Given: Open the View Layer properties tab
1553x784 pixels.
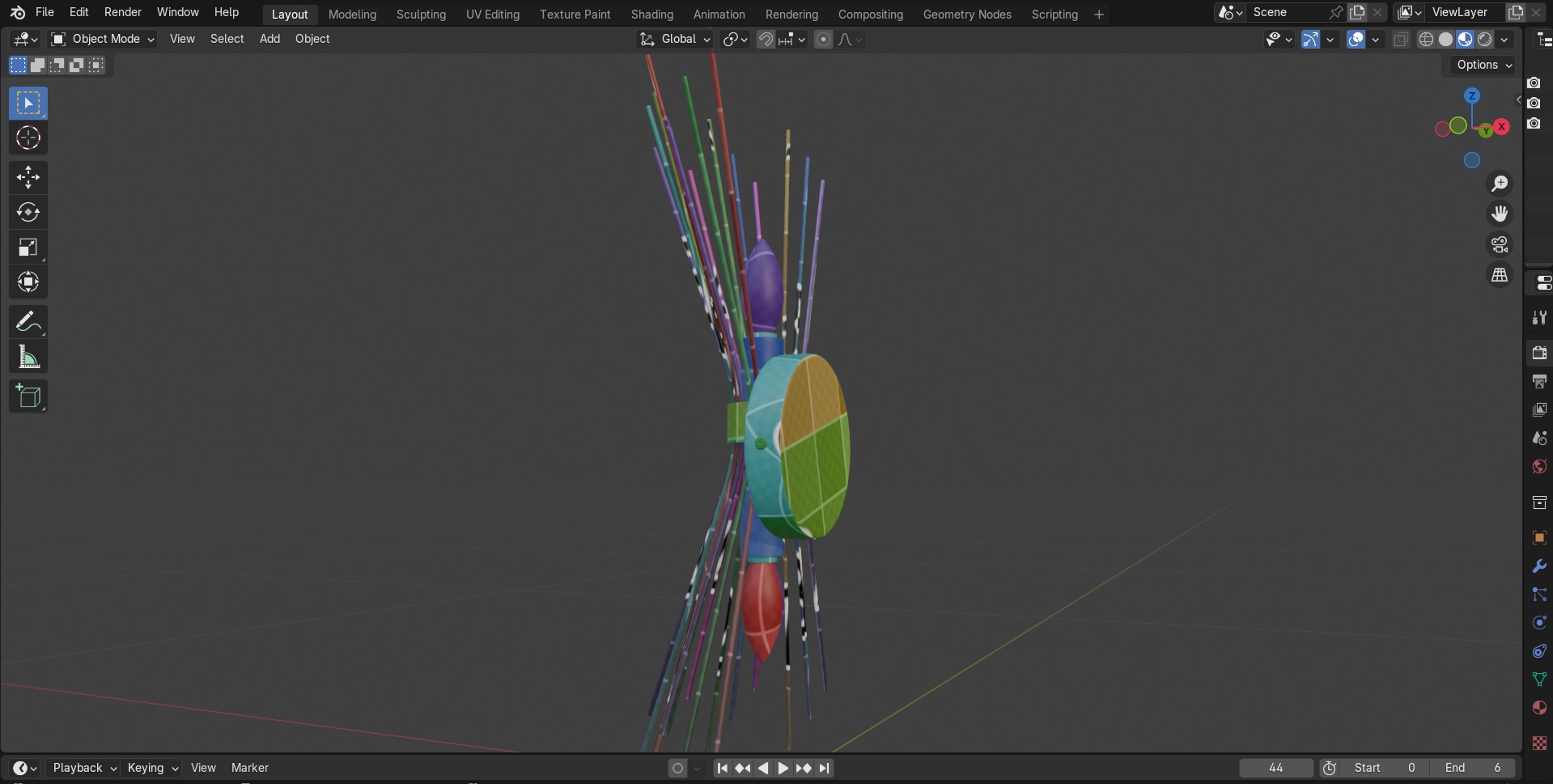Looking at the screenshot, I should (1539, 409).
